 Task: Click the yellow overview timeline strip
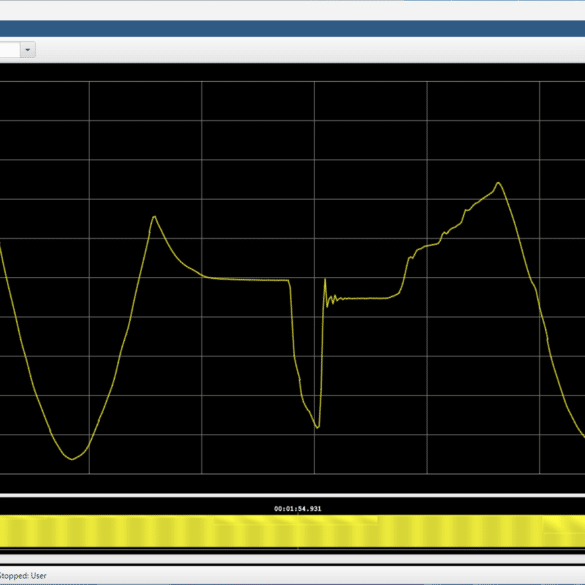point(292,531)
